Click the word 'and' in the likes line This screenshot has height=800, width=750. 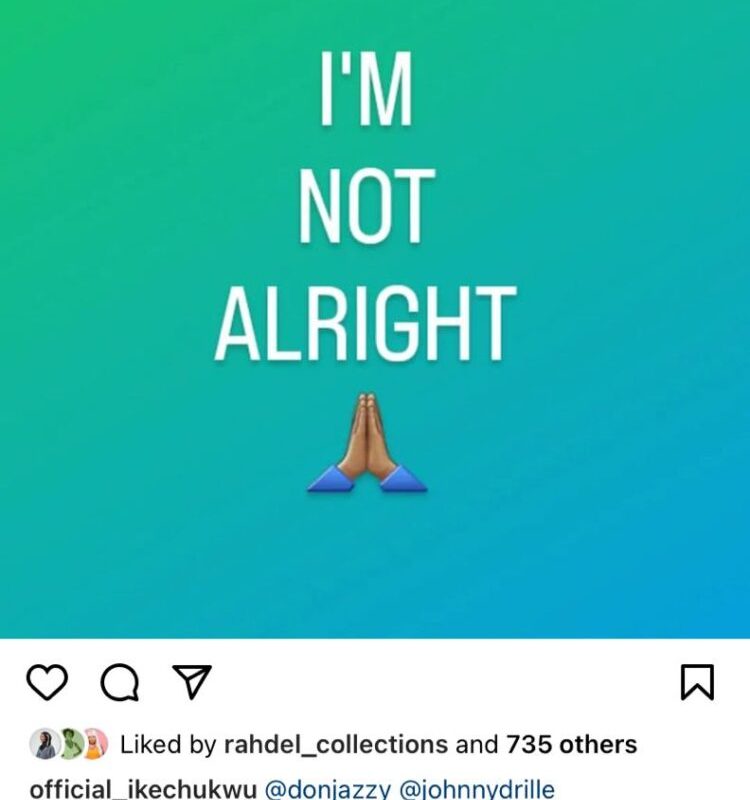tap(477, 744)
